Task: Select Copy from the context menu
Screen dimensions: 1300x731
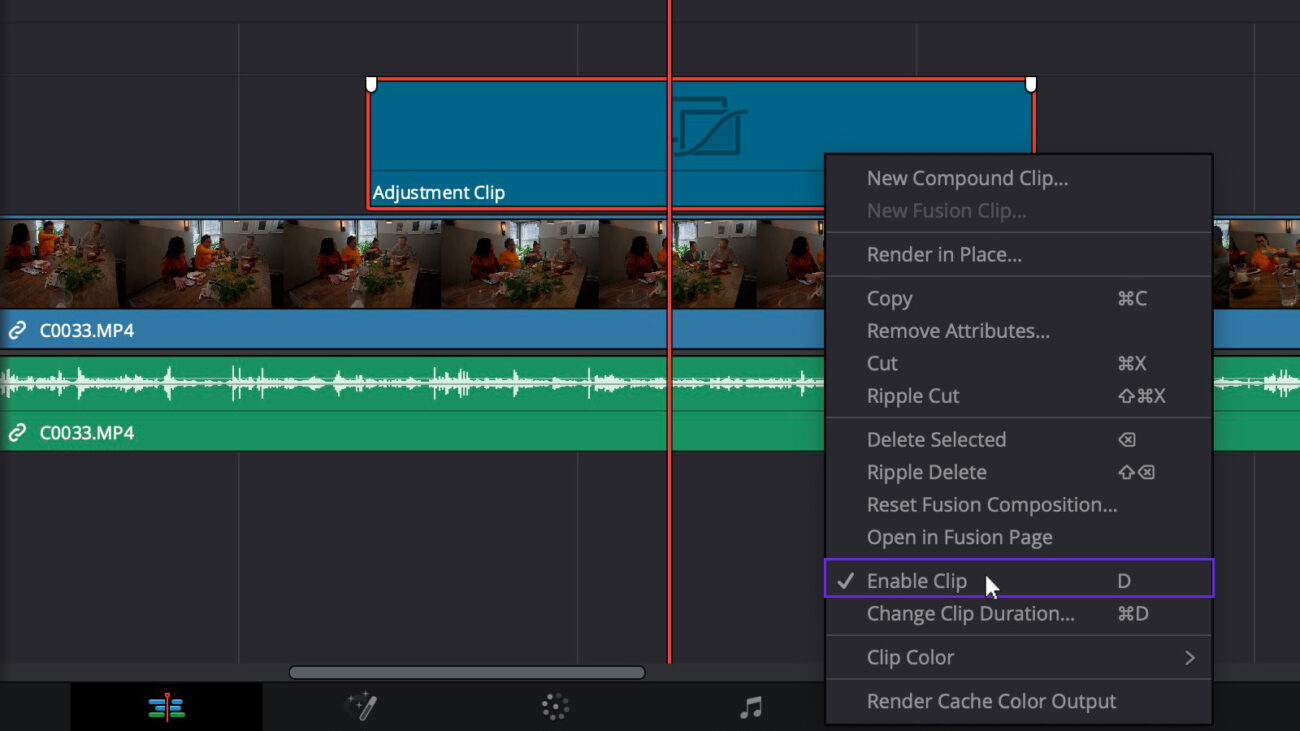Action: pos(889,298)
